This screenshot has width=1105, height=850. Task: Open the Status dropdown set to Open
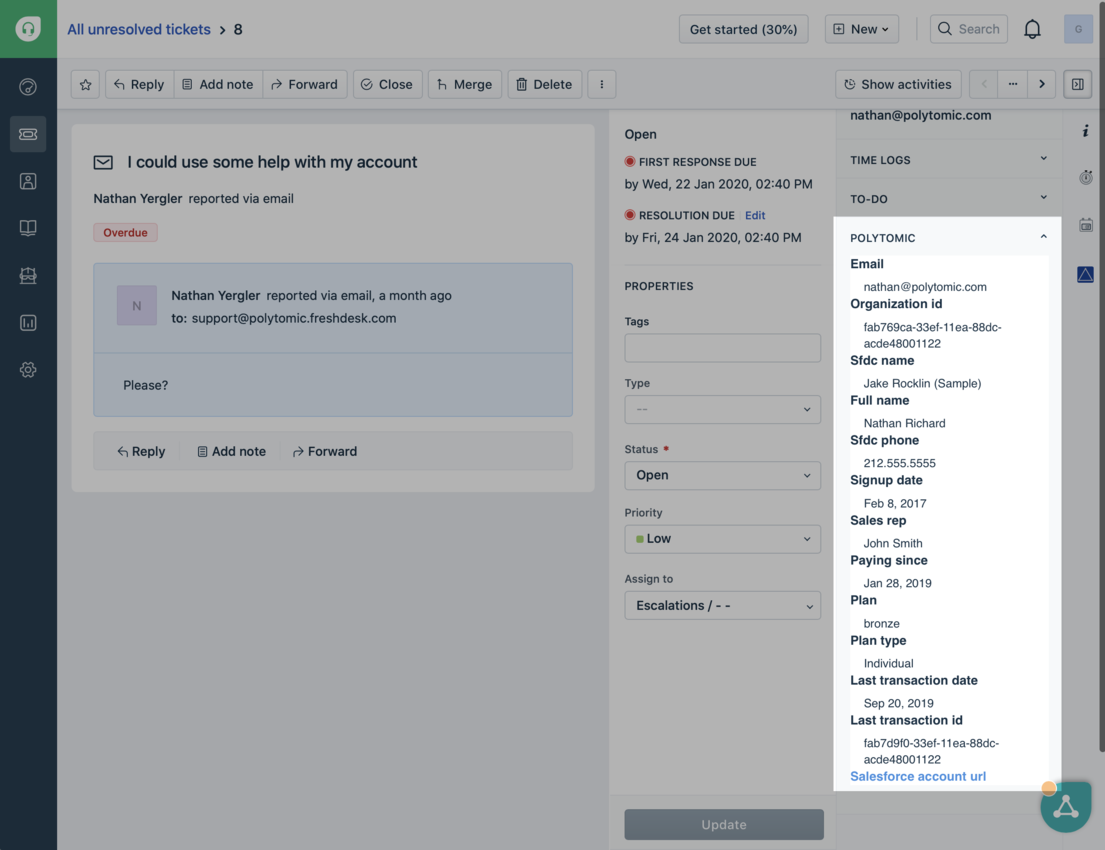point(722,475)
